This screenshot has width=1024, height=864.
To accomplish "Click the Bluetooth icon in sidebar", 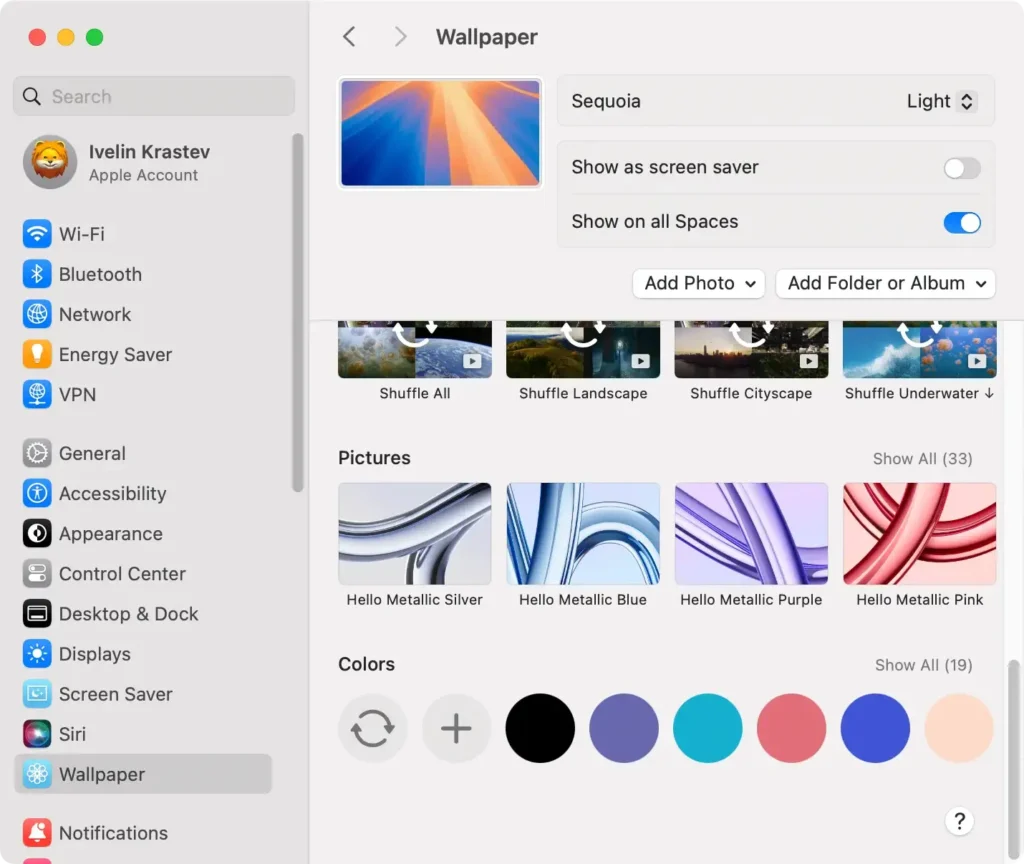I will 37,274.
